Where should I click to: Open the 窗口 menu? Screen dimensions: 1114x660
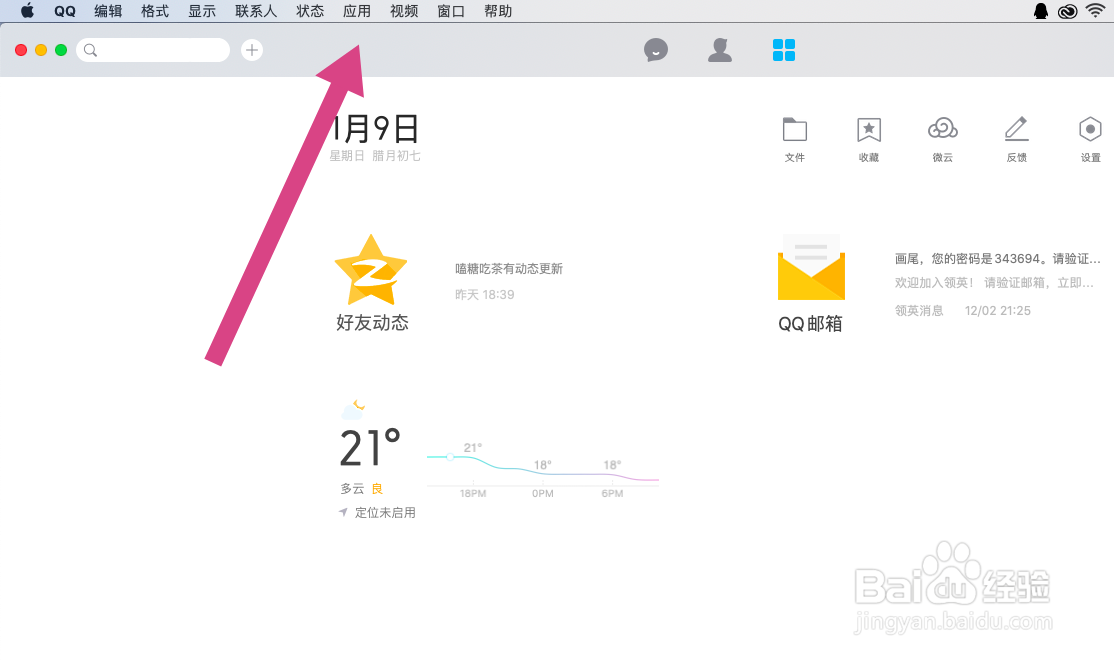(x=450, y=11)
